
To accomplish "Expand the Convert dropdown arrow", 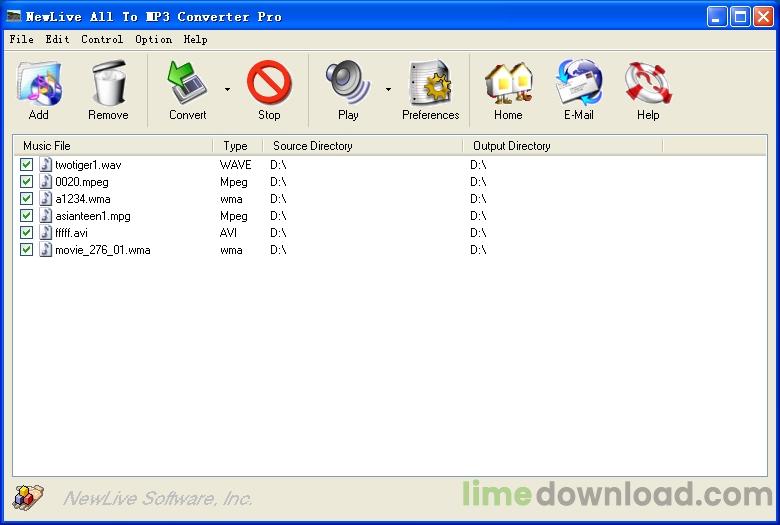I will (x=227, y=90).
